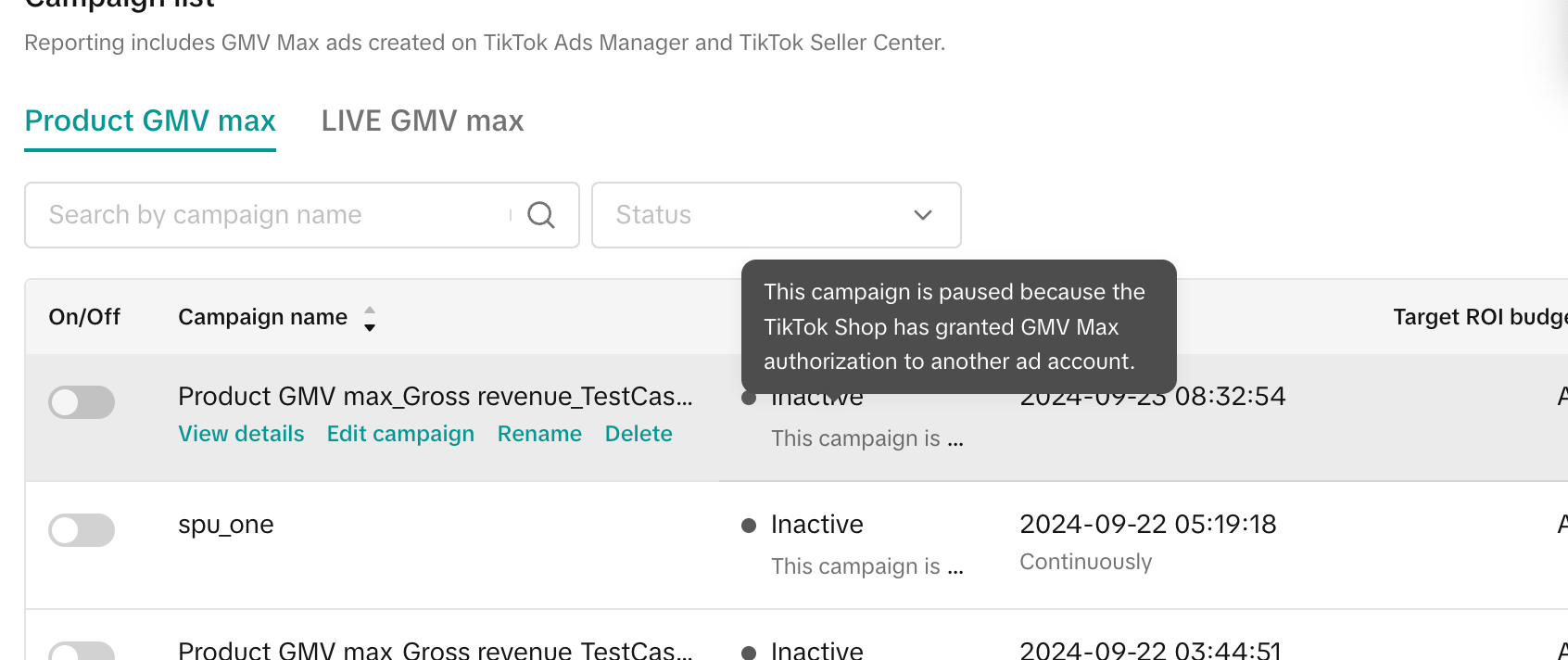Expand truncated status message under spu_one Inactive
Viewport: 1568px width, 660px height.
(x=866, y=566)
